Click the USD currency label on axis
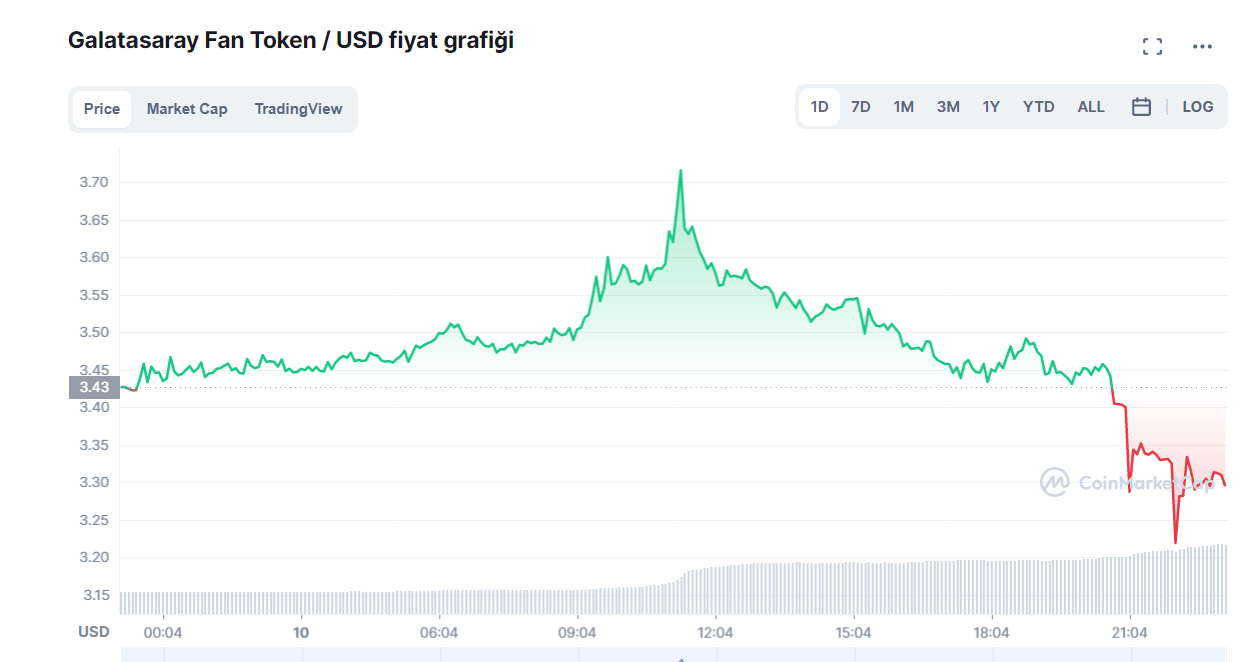Screen dimensions: 1258x662 point(94,632)
